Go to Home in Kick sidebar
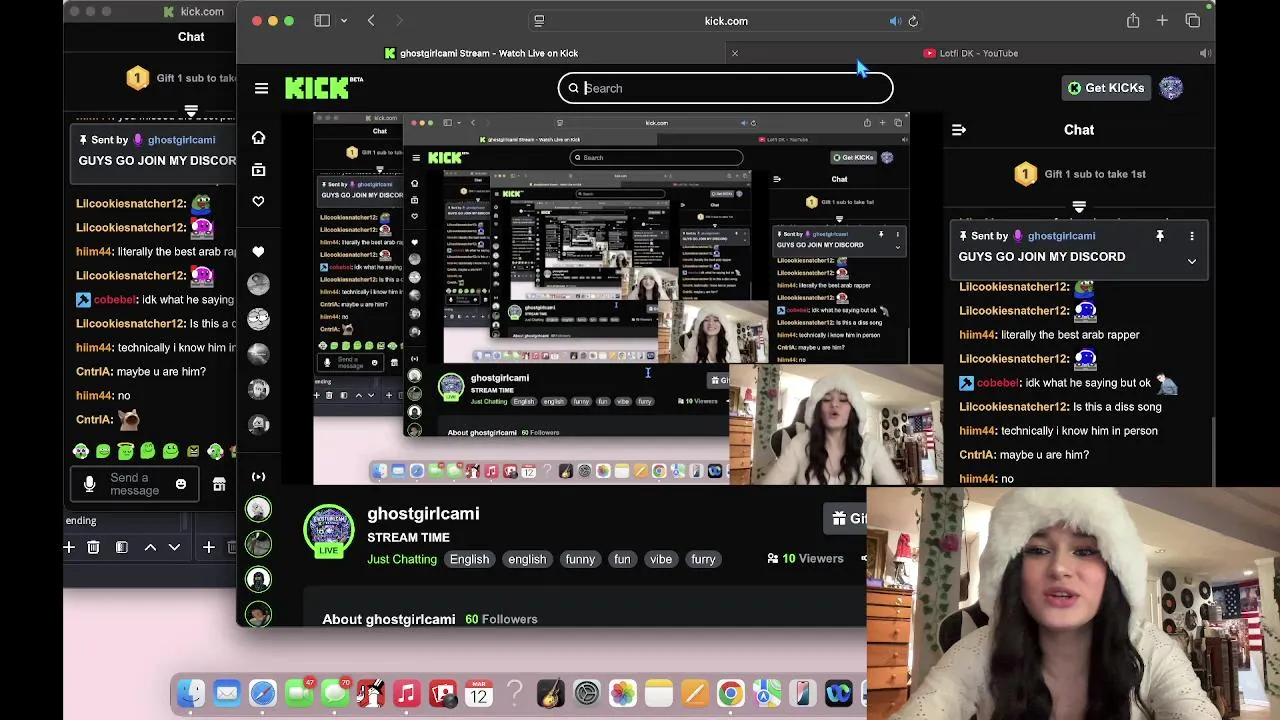The image size is (1280, 720). point(258,138)
